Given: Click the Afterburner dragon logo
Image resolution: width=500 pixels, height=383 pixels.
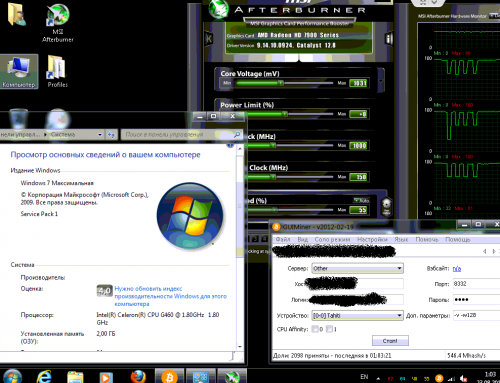Looking at the screenshot, I should (219, 8).
